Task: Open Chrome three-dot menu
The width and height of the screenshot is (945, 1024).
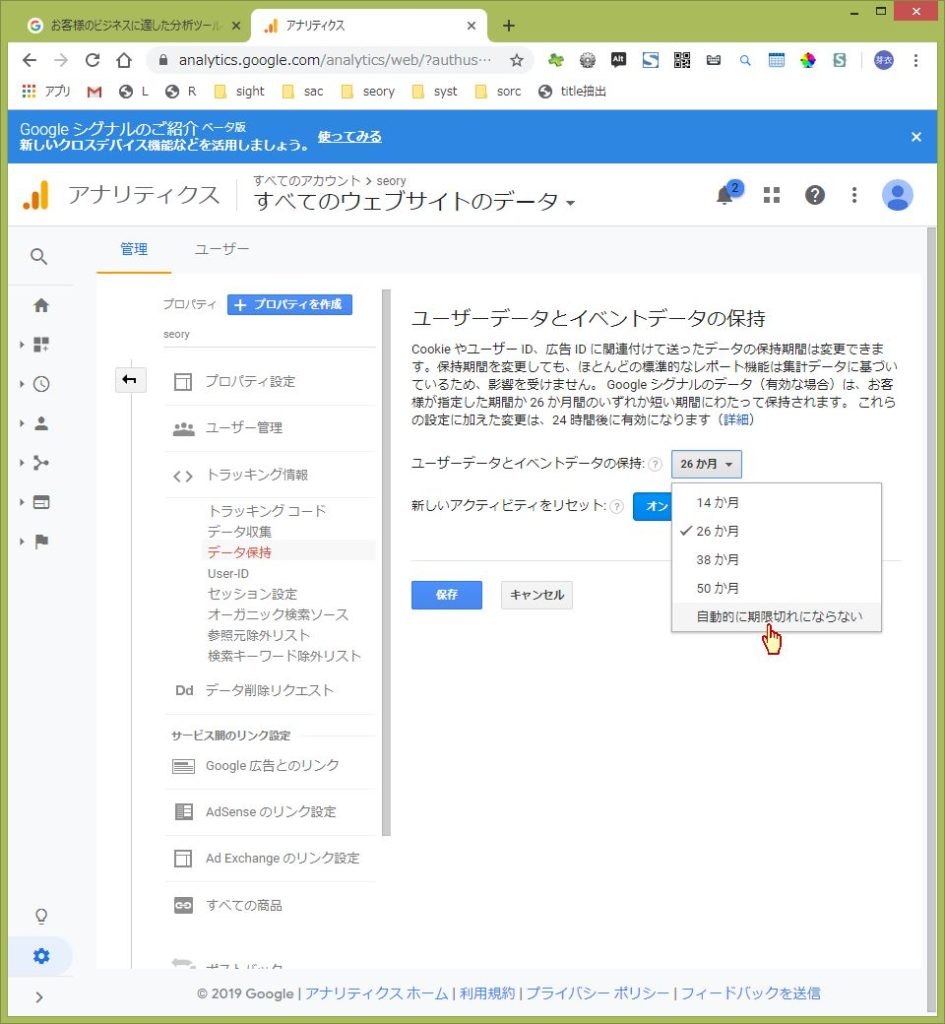Action: pos(916,60)
